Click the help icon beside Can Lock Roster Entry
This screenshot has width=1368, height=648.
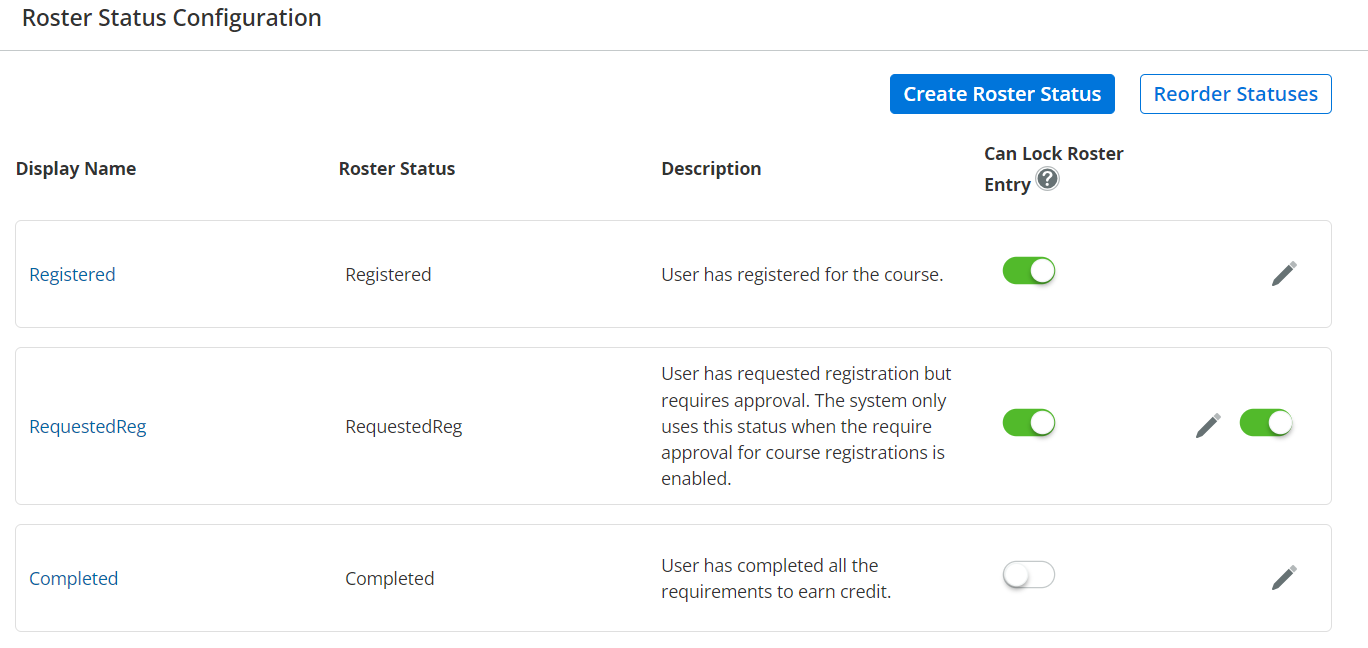[1047, 180]
